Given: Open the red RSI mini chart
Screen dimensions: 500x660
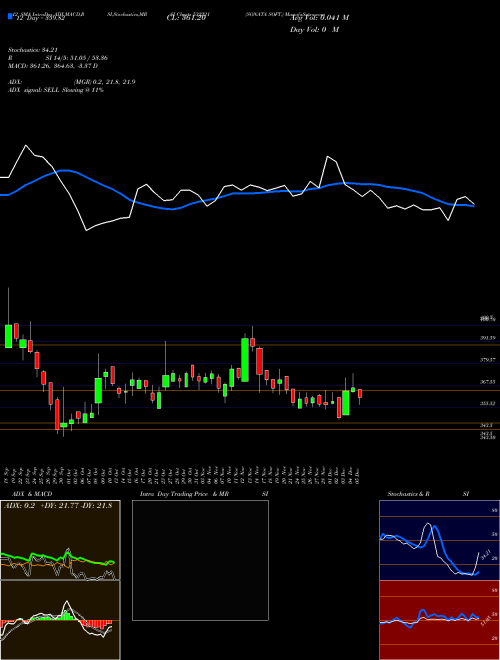Looking at the screenshot, I should 439,620.
